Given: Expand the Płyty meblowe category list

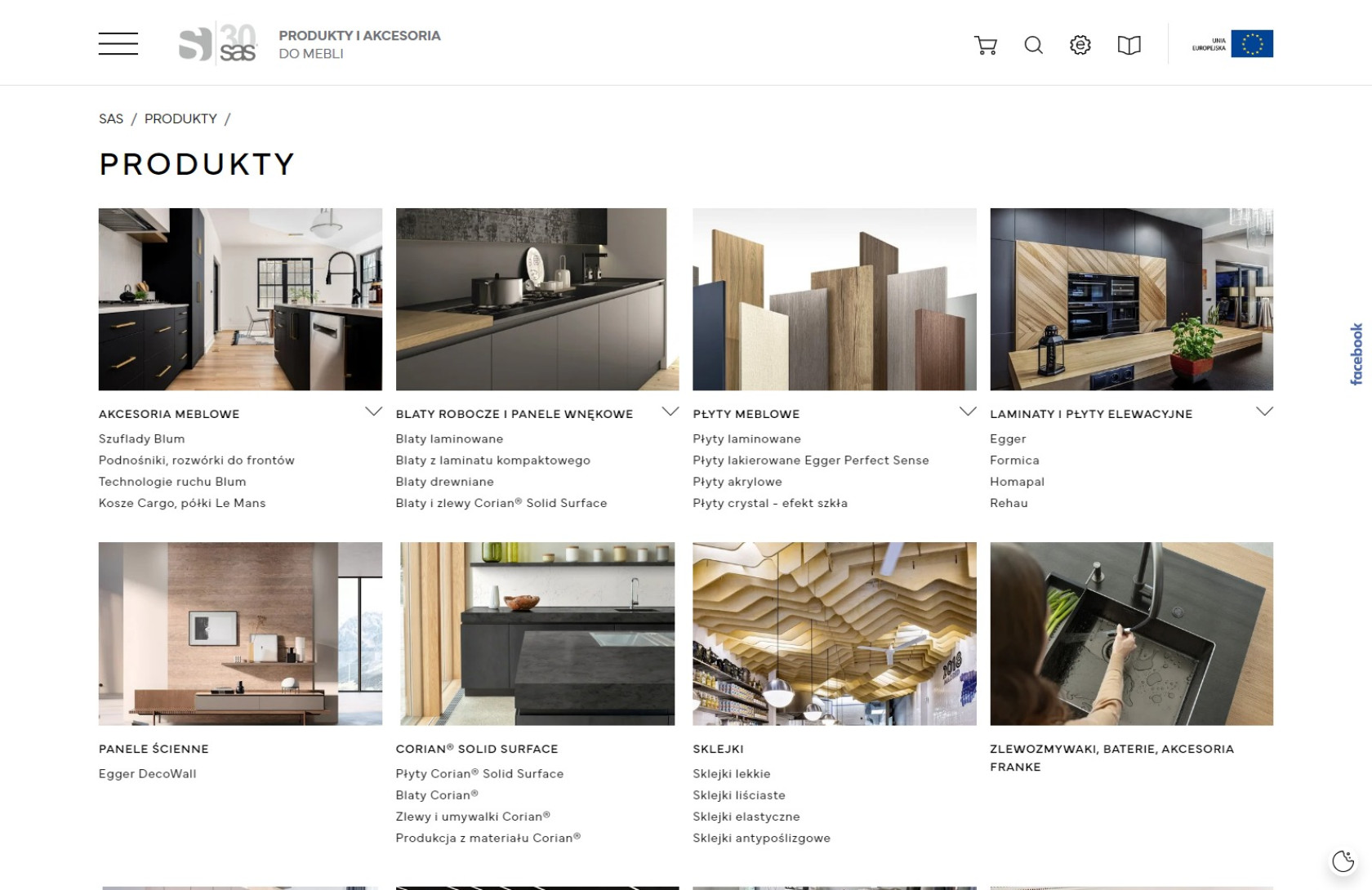Looking at the screenshot, I should (x=967, y=412).
